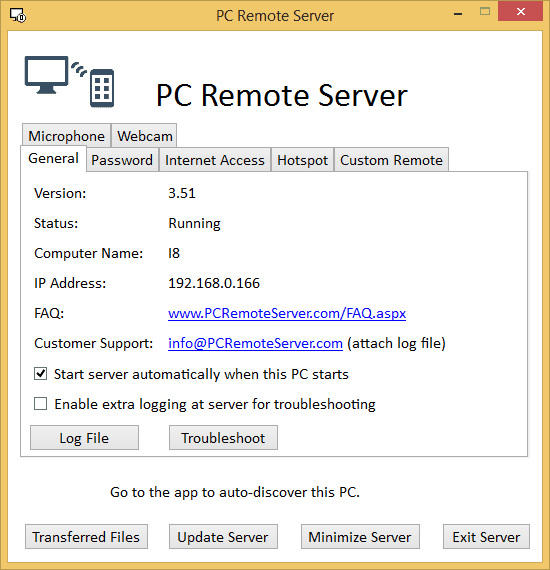550x570 pixels.
Task: Open the Hotspot tab
Action: 302,160
